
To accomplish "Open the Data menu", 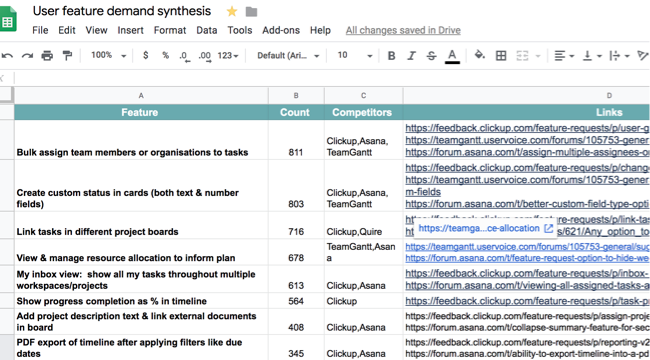I will click(207, 30).
